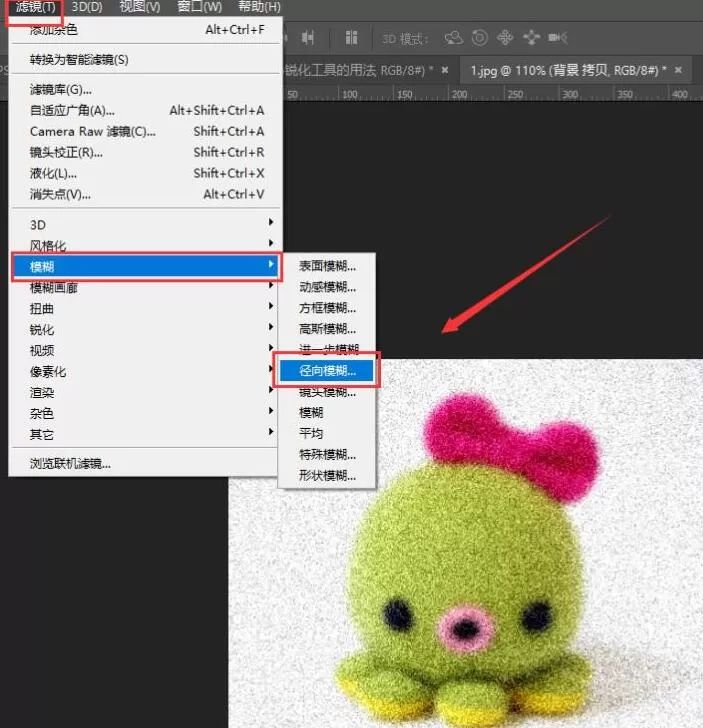Open the 3D(D) menu
The width and height of the screenshot is (703, 728).
(x=87, y=7)
